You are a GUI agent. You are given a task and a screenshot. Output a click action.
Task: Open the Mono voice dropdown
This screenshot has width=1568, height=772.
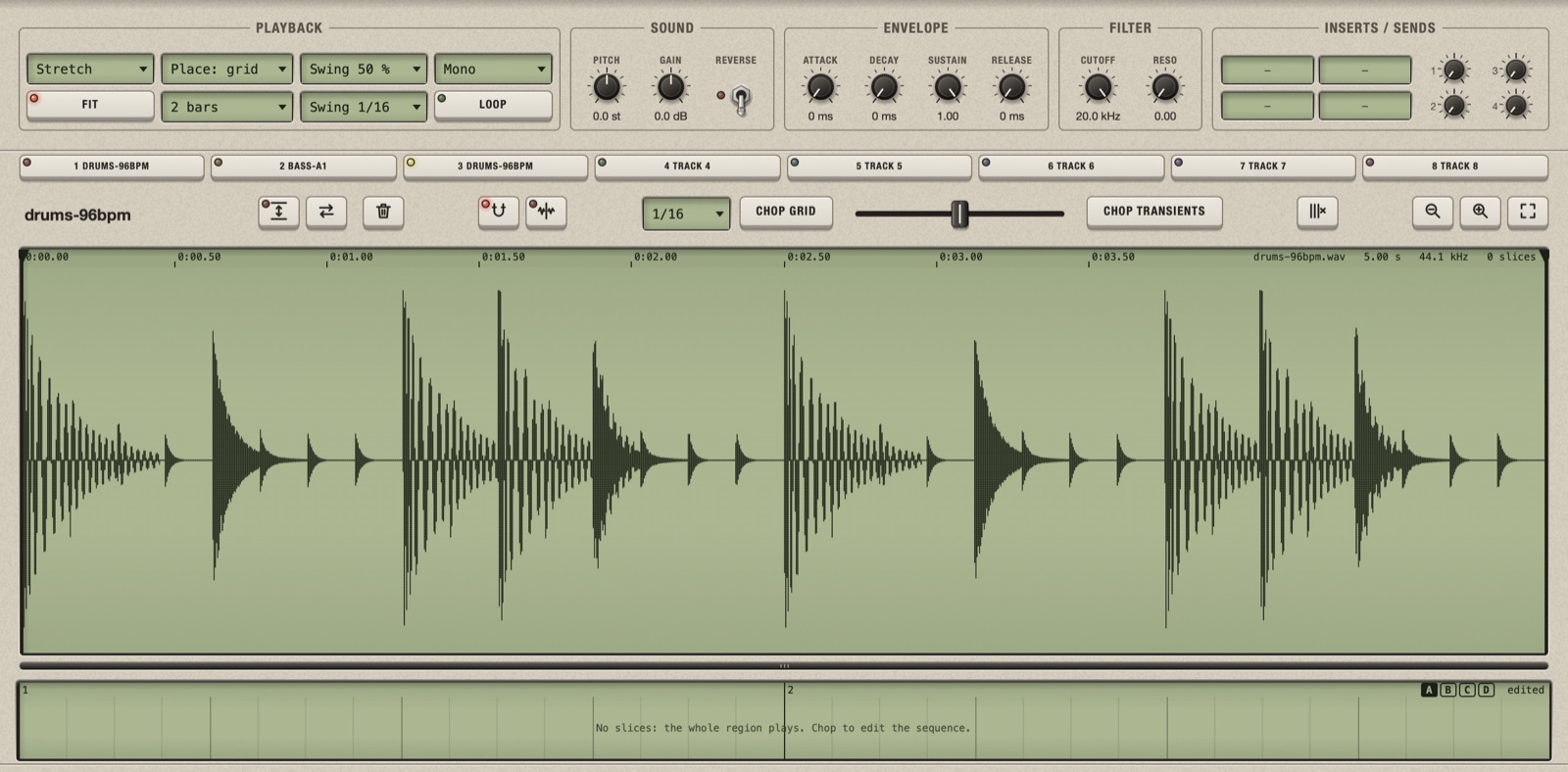pos(493,69)
